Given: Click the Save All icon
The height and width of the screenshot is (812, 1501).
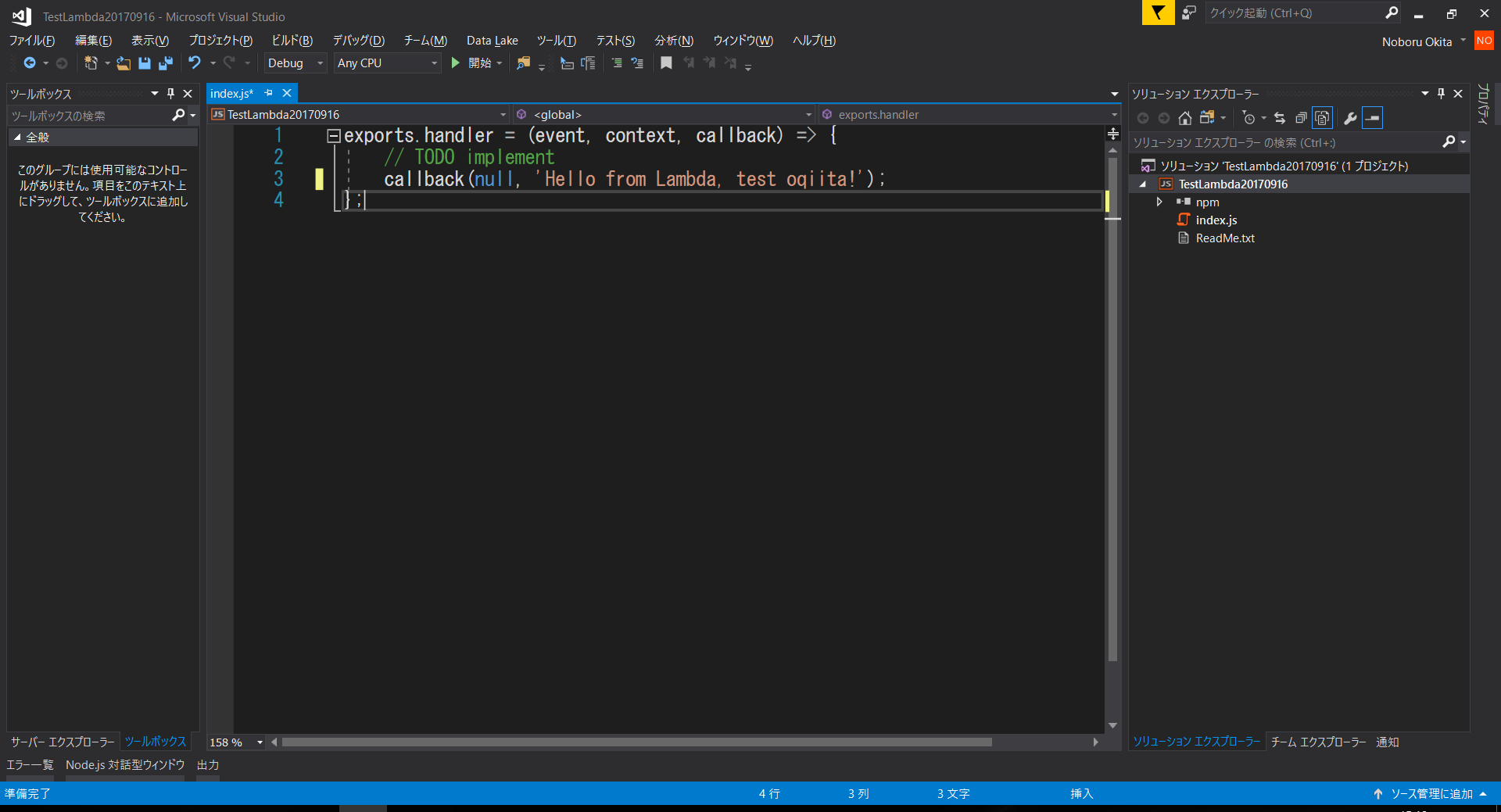Looking at the screenshot, I should coord(166,63).
